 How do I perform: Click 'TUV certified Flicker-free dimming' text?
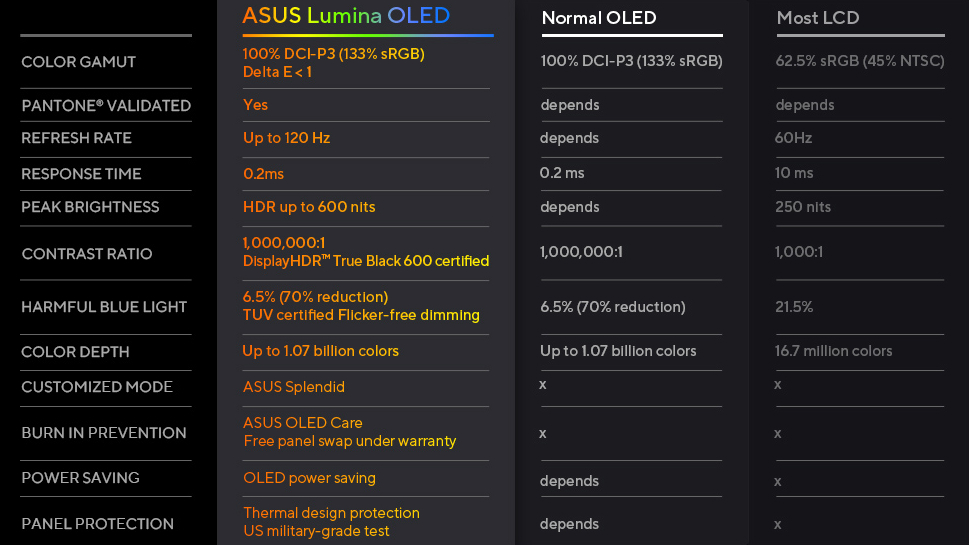361,315
